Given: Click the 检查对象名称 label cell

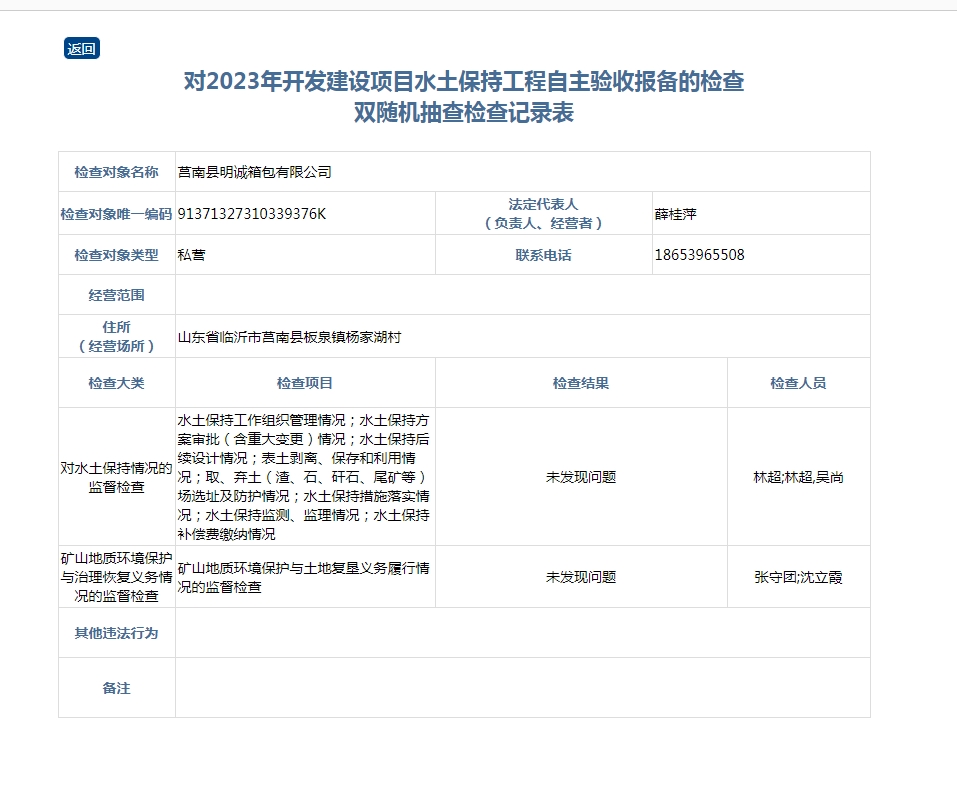Looking at the screenshot, I should (117, 172).
